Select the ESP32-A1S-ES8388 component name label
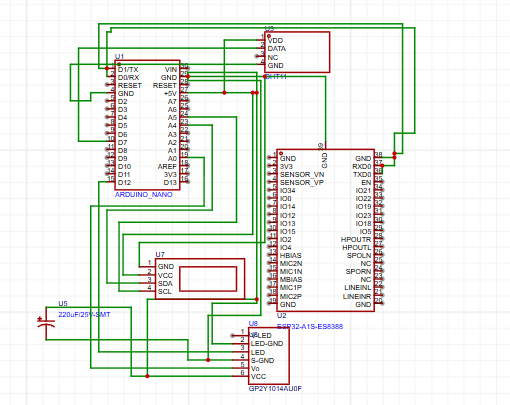Viewport: 510px width, 405px height. [310, 326]
